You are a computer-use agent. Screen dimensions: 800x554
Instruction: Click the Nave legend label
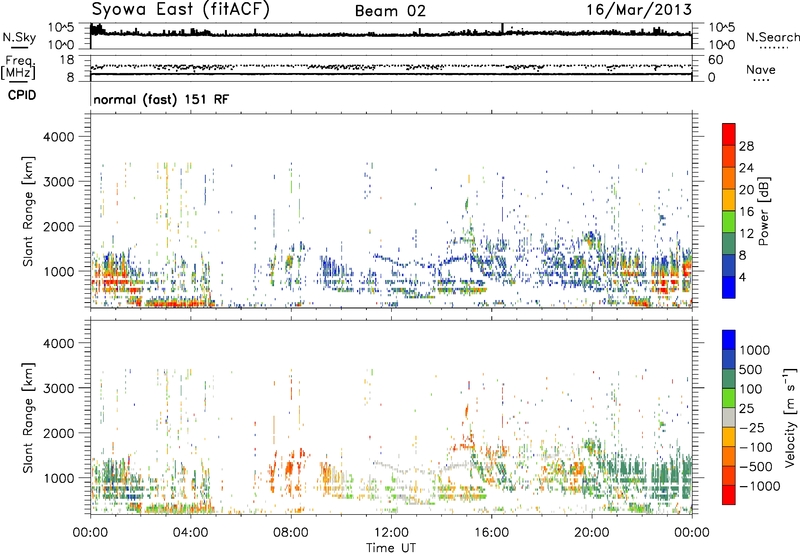pos(760,70)
